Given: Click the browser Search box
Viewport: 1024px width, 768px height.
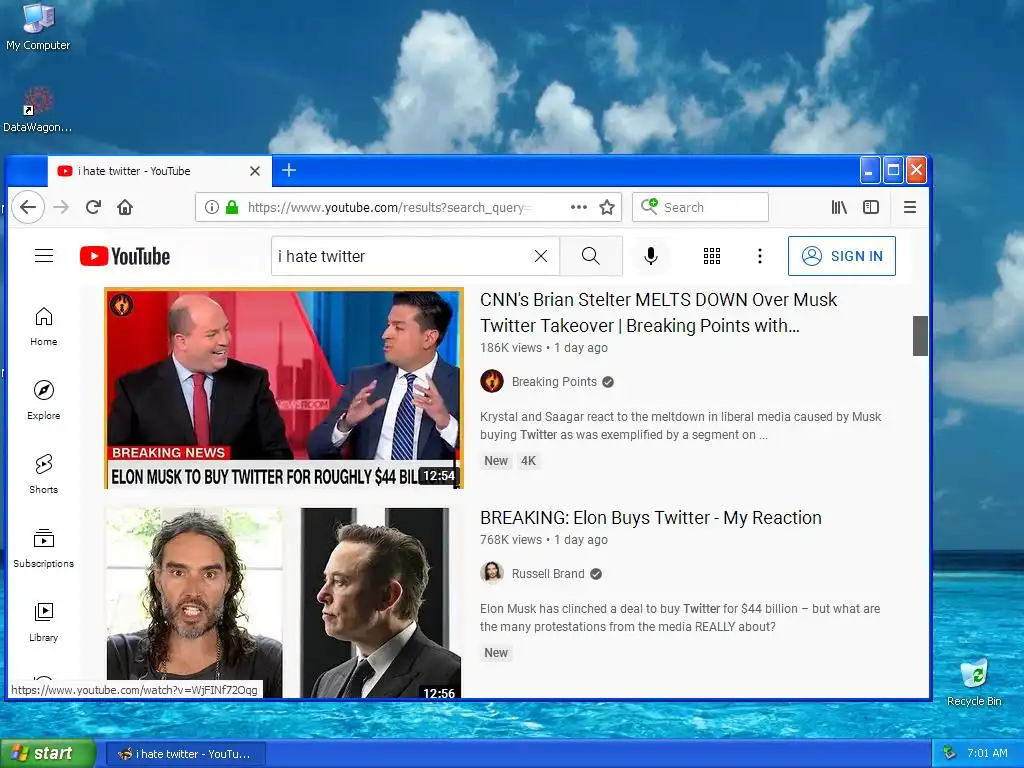Looking at the screenshot, I should click(x=700, y=207).
